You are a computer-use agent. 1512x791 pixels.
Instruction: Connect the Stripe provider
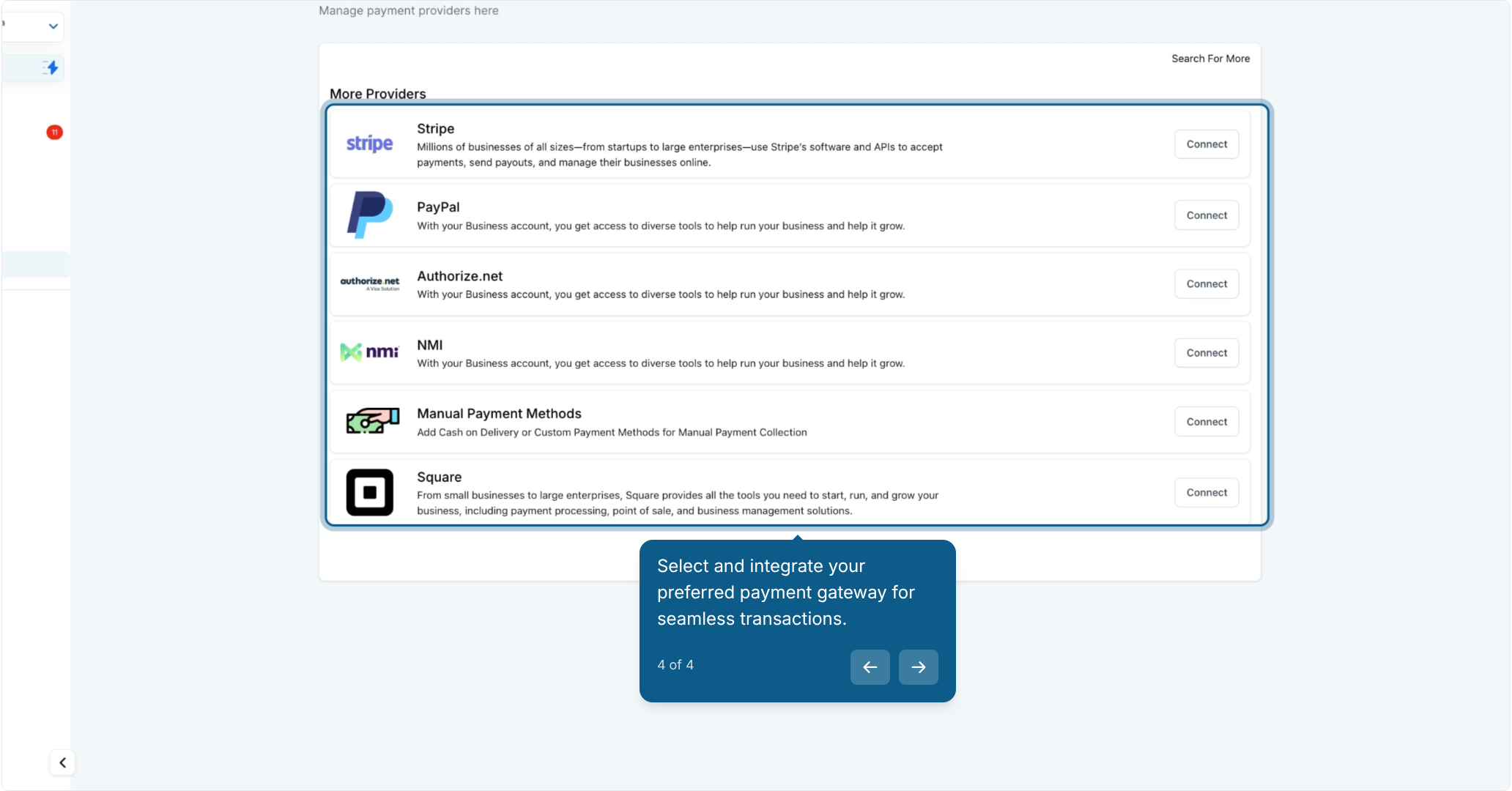[1207, 144]
